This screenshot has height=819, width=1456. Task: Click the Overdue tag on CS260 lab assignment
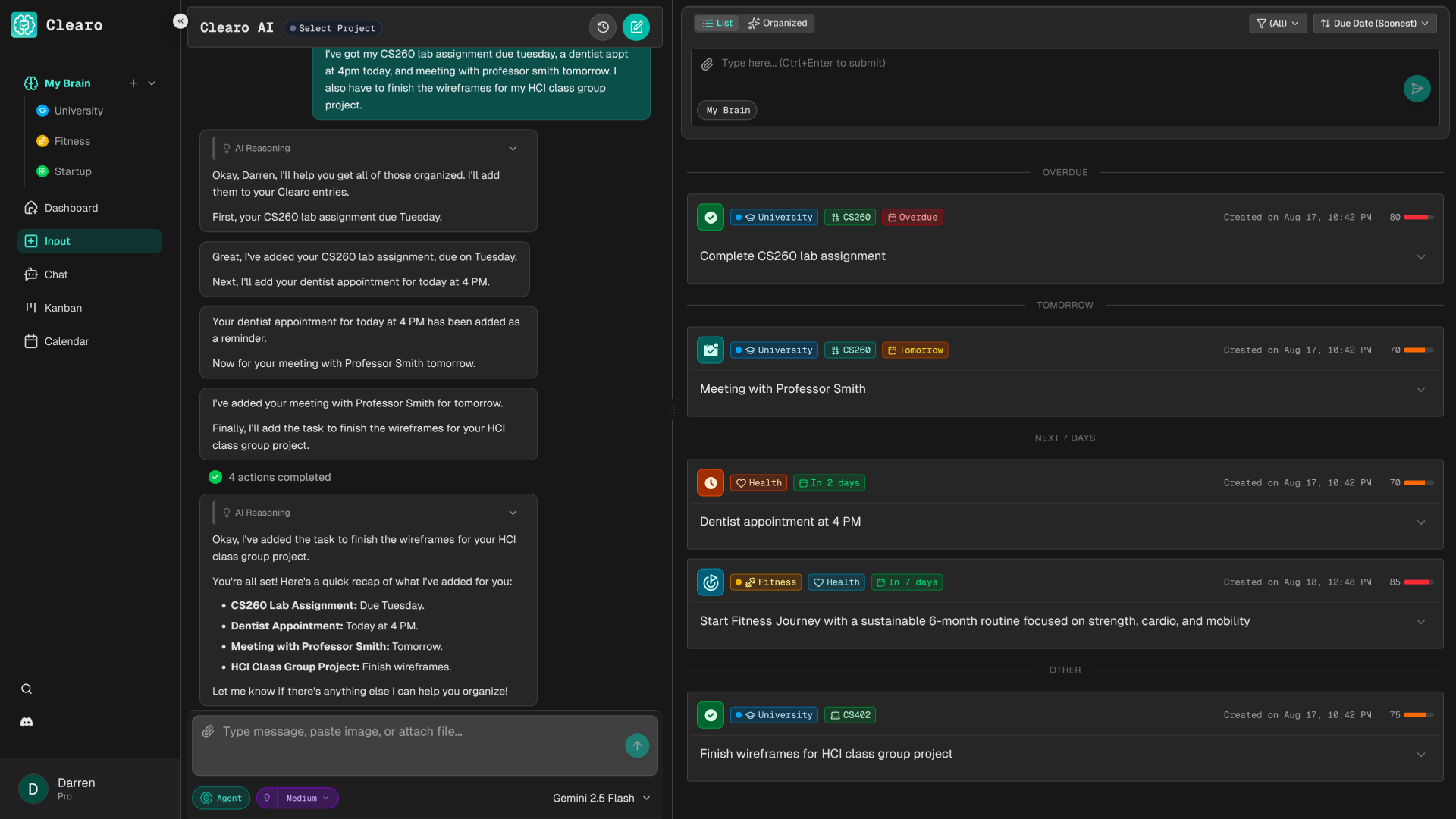(x=912, y=218)
